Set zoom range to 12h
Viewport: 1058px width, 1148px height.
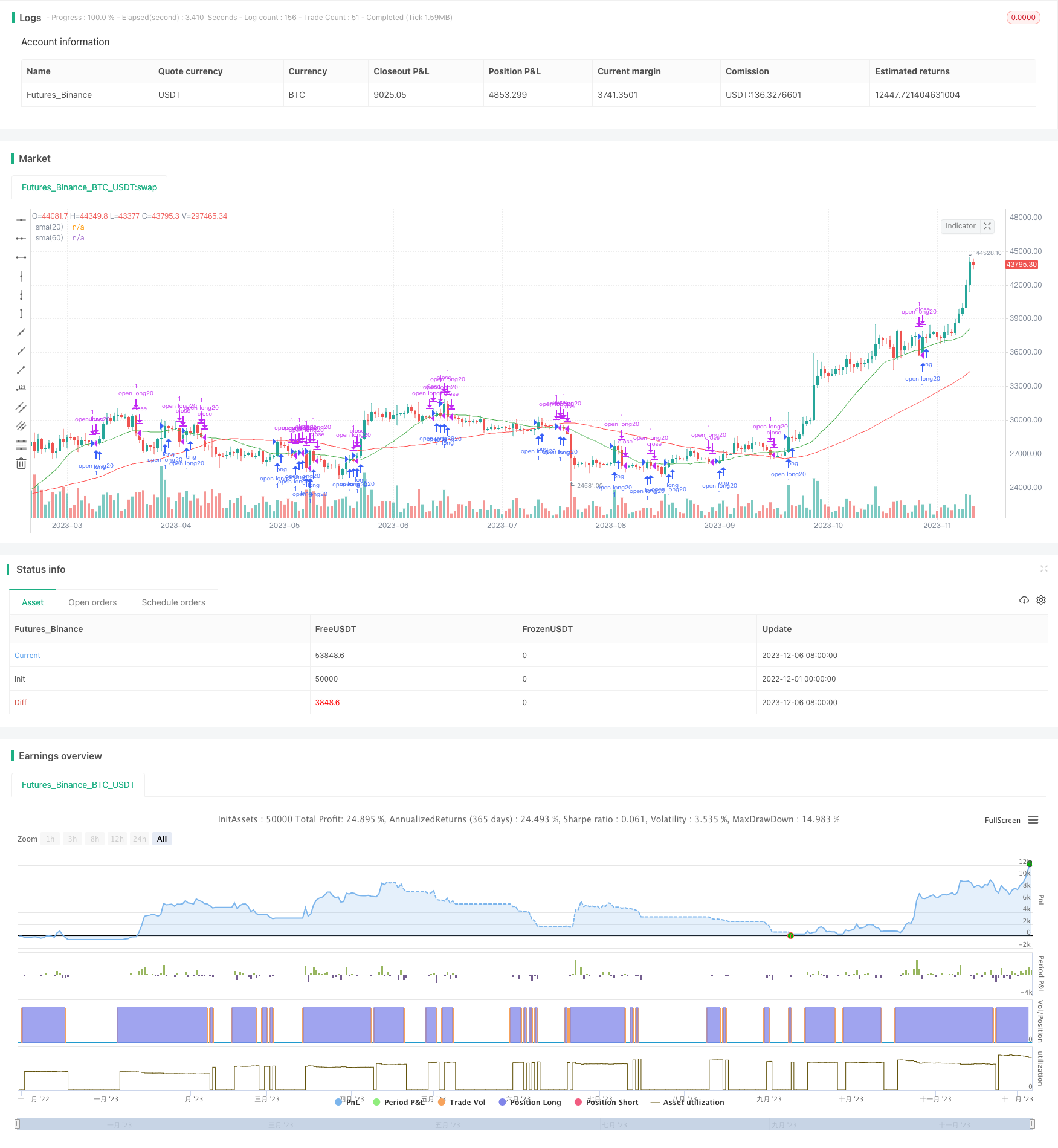[117, 839]
